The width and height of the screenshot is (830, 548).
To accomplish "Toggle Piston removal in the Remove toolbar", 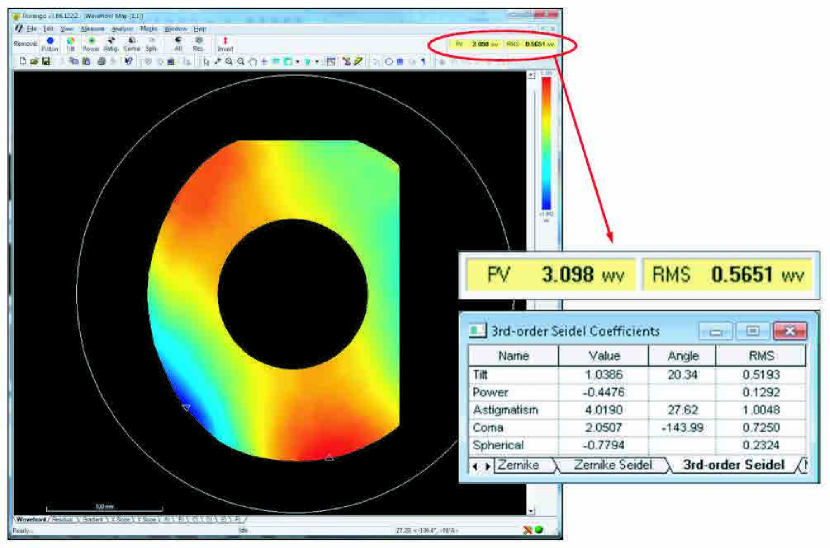I will pos(50,43).
